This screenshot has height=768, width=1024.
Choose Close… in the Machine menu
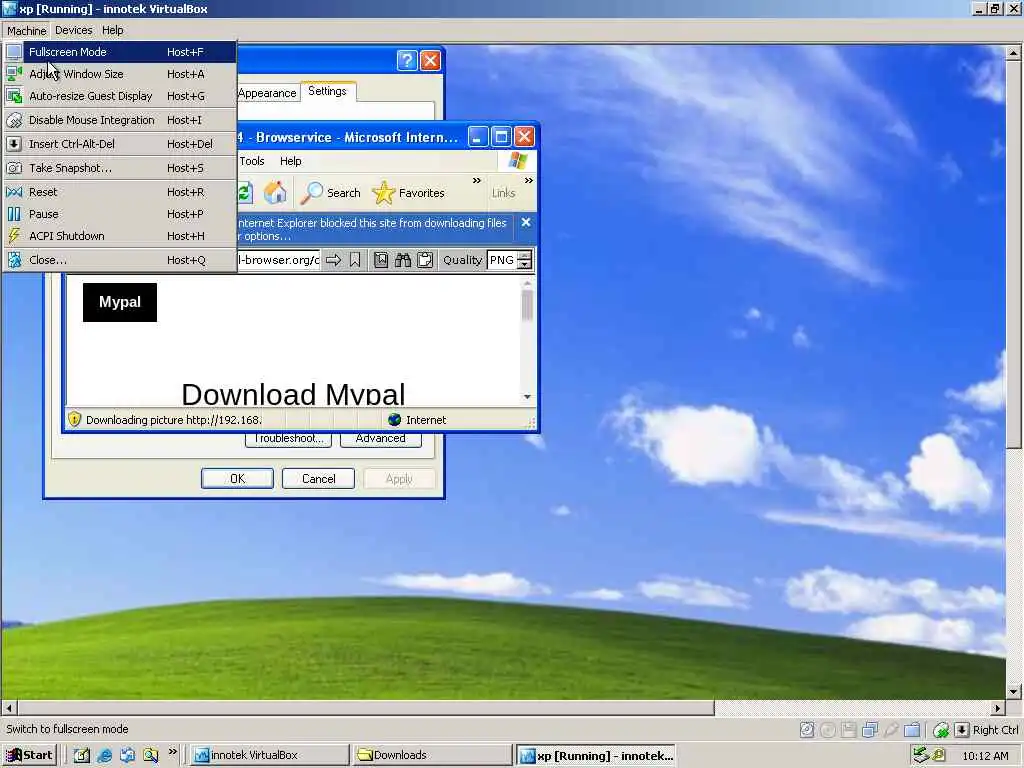(x=119, y=260)
